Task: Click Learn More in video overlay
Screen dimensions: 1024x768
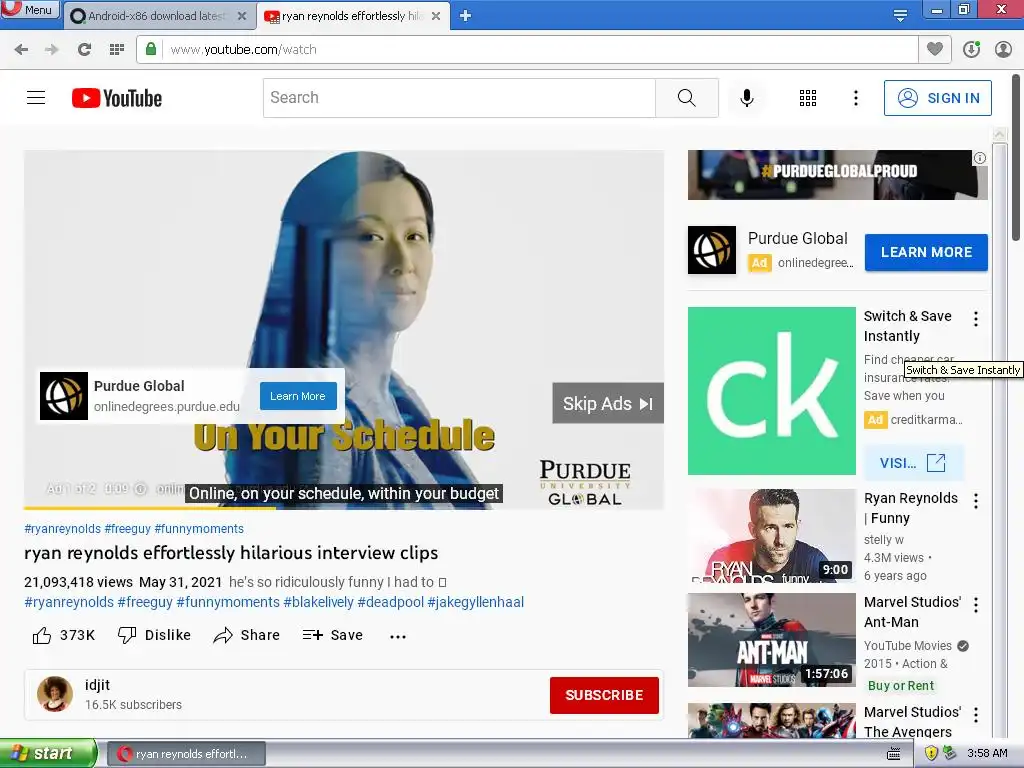Action: click(x=298, y=396)
